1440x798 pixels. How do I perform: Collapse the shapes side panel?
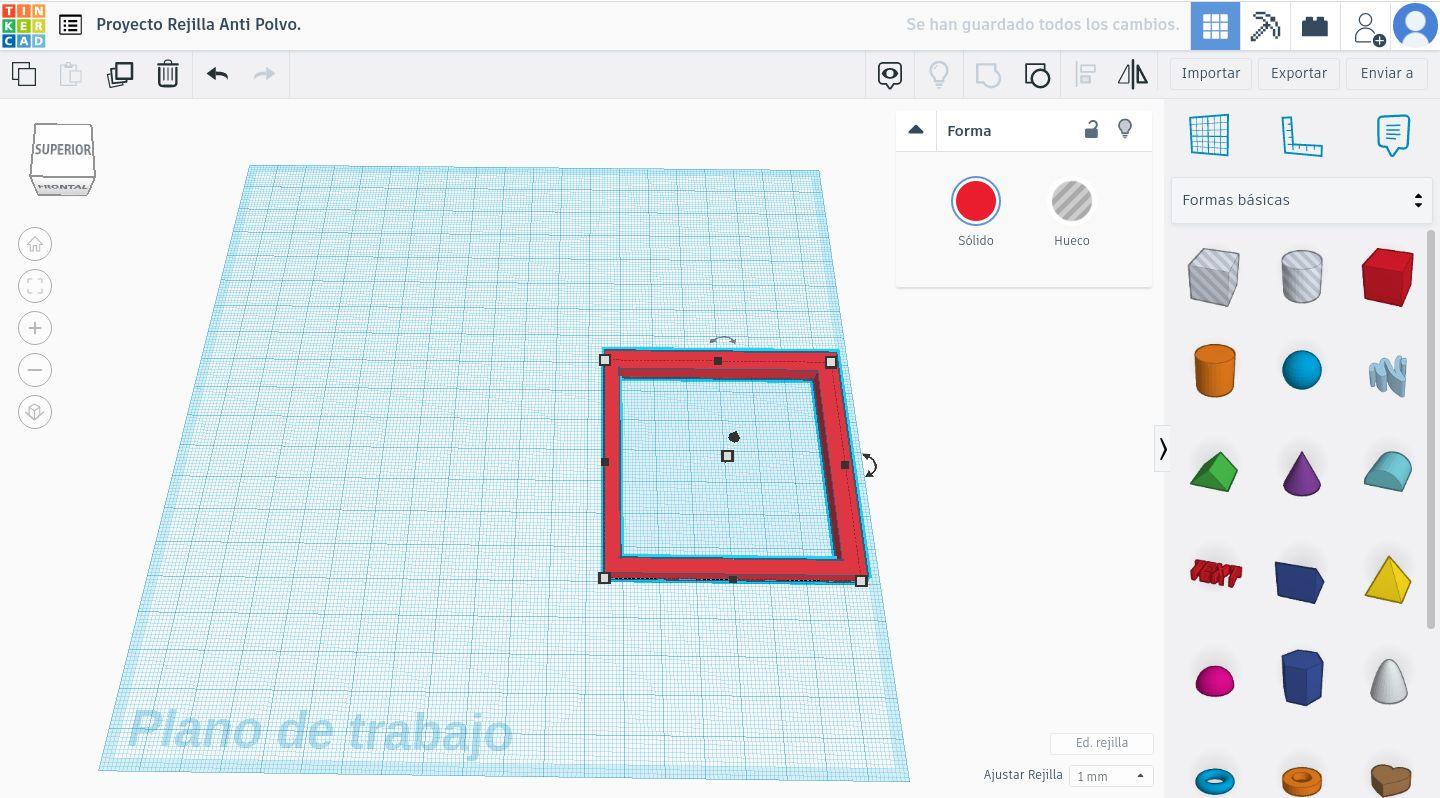coord(1163,448)
